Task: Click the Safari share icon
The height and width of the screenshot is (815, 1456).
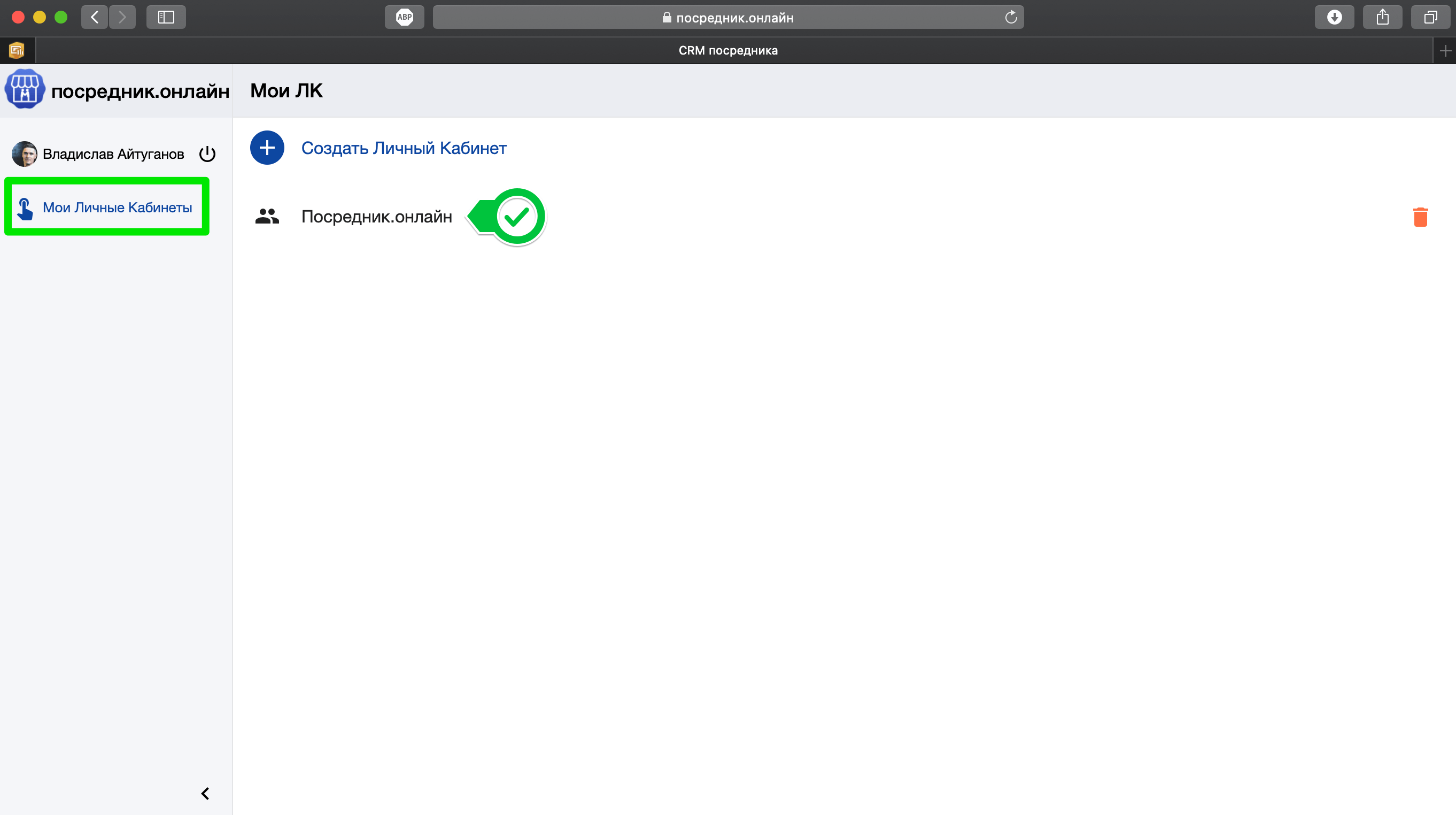Action: (1382, 17)
